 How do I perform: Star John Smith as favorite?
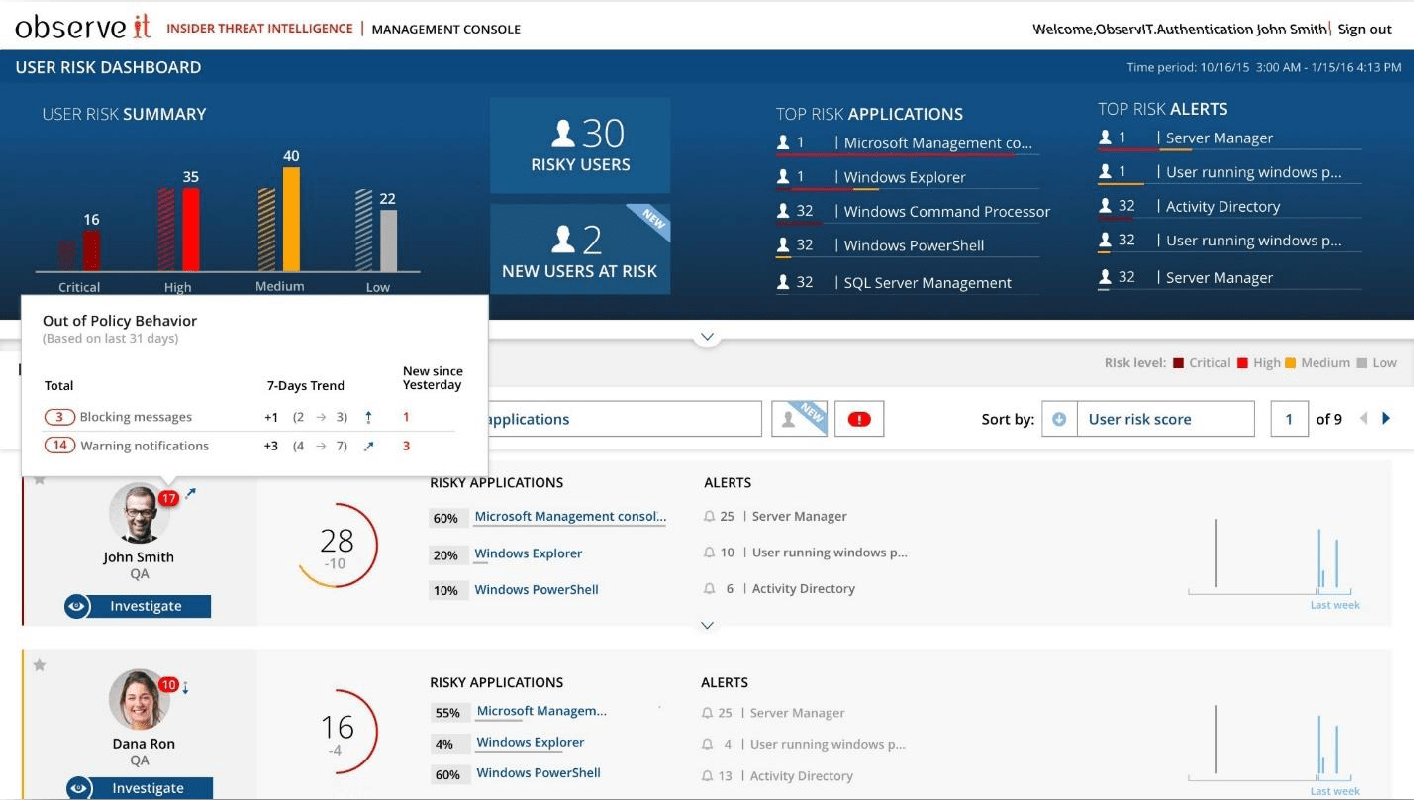[x=40, y=479]
